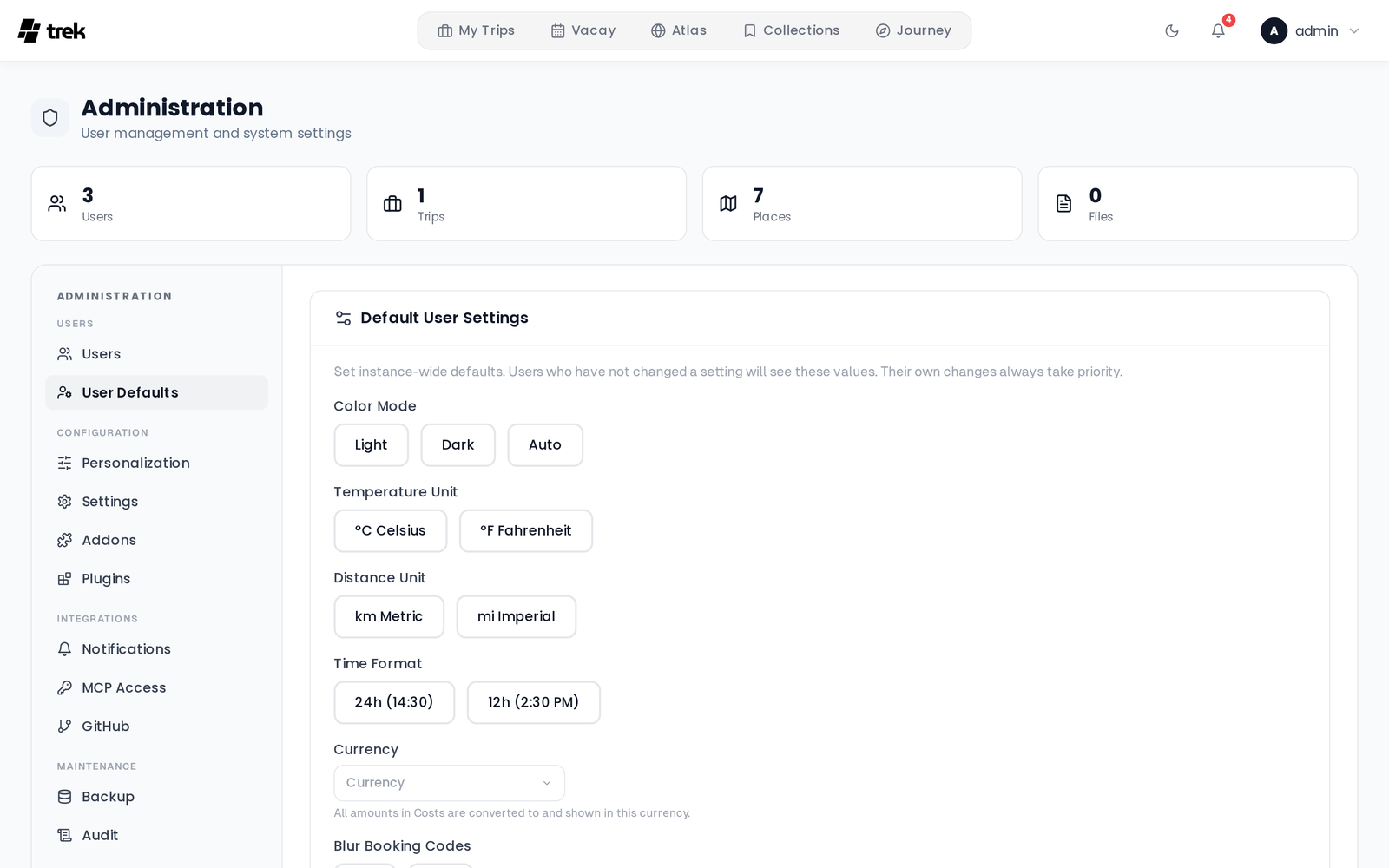Screen dimensions: 1389x868
Task: Choose 12h (2:30 PM) time format
Action: point(534,703)
